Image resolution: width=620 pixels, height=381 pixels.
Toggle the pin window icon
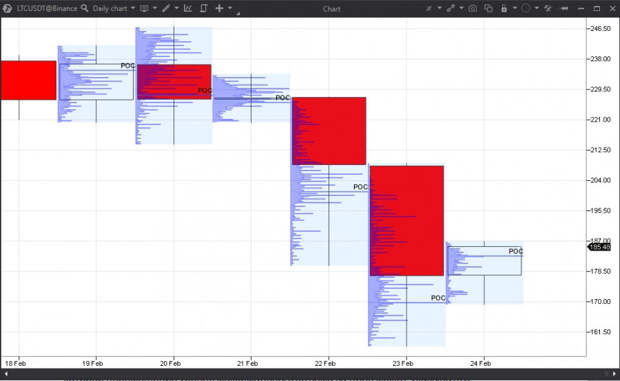(x=565, y=9)
